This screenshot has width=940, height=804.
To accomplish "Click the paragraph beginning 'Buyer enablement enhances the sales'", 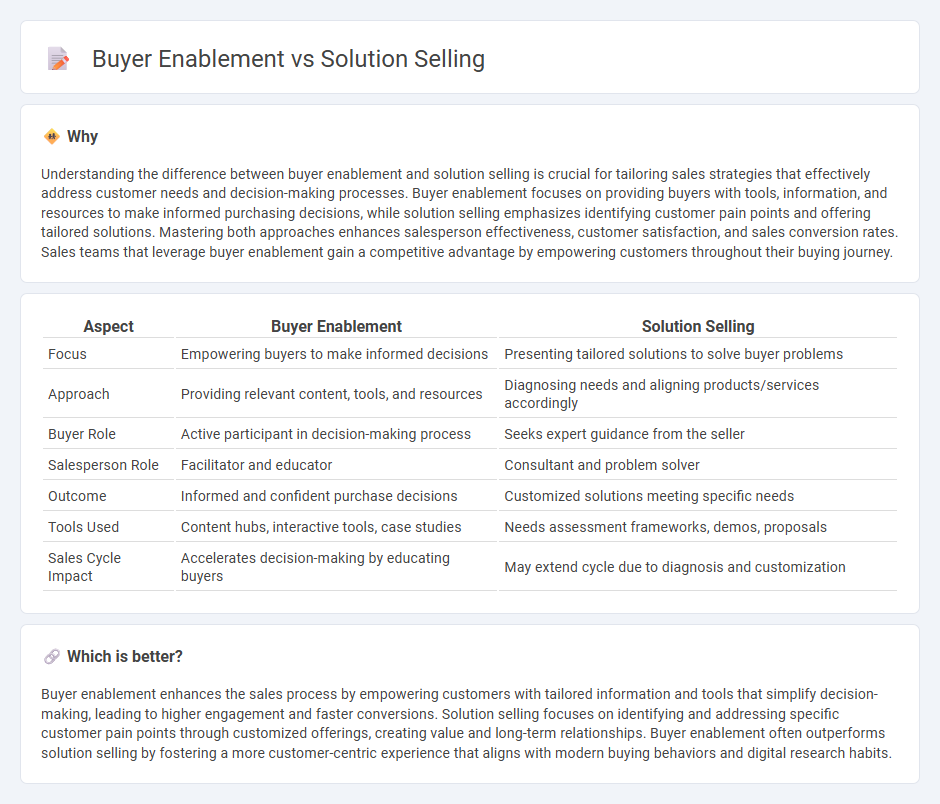I will pyautogui.click(x=466, y=723).
